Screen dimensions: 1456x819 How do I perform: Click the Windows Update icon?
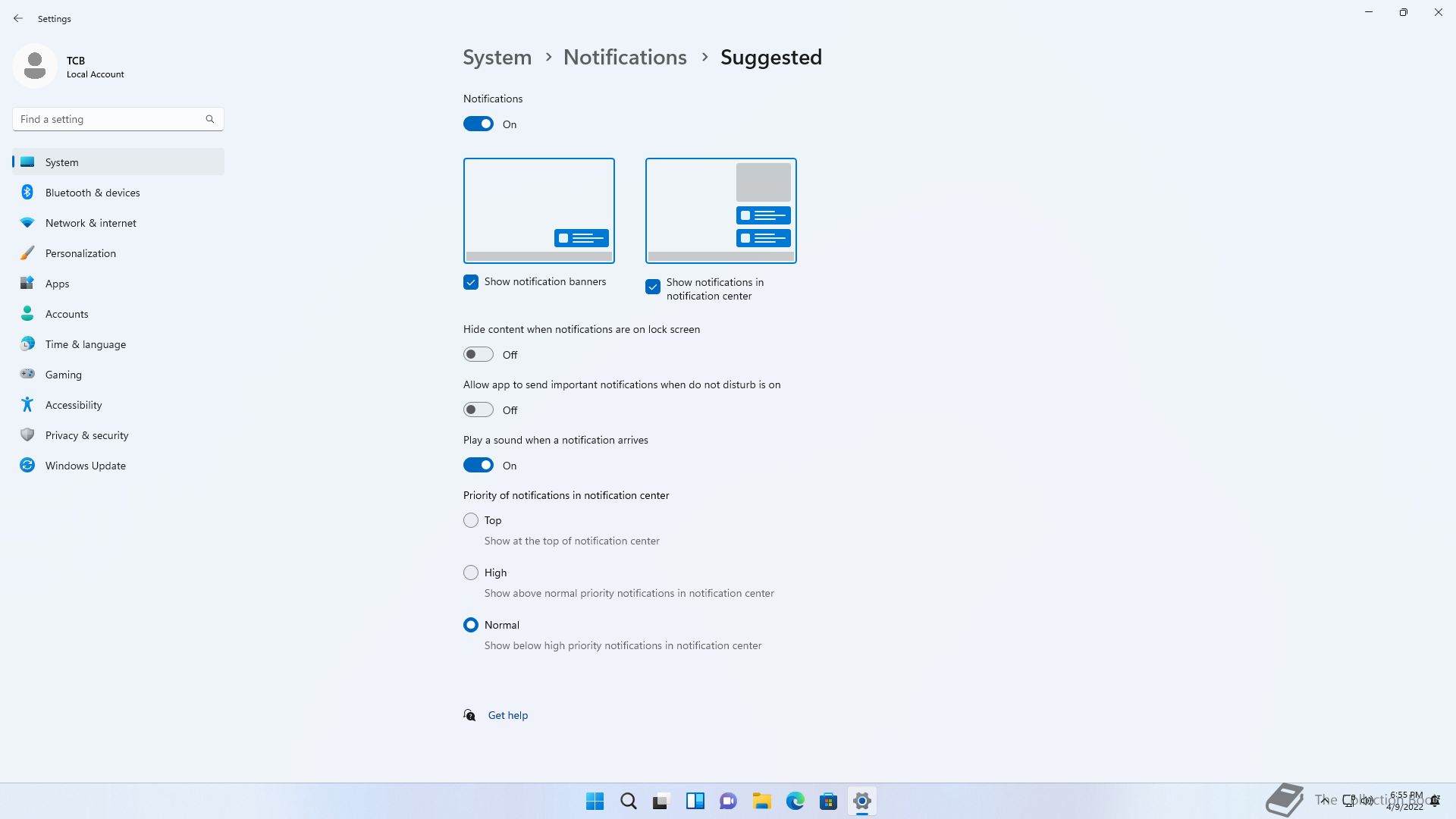tap(27, 466)
